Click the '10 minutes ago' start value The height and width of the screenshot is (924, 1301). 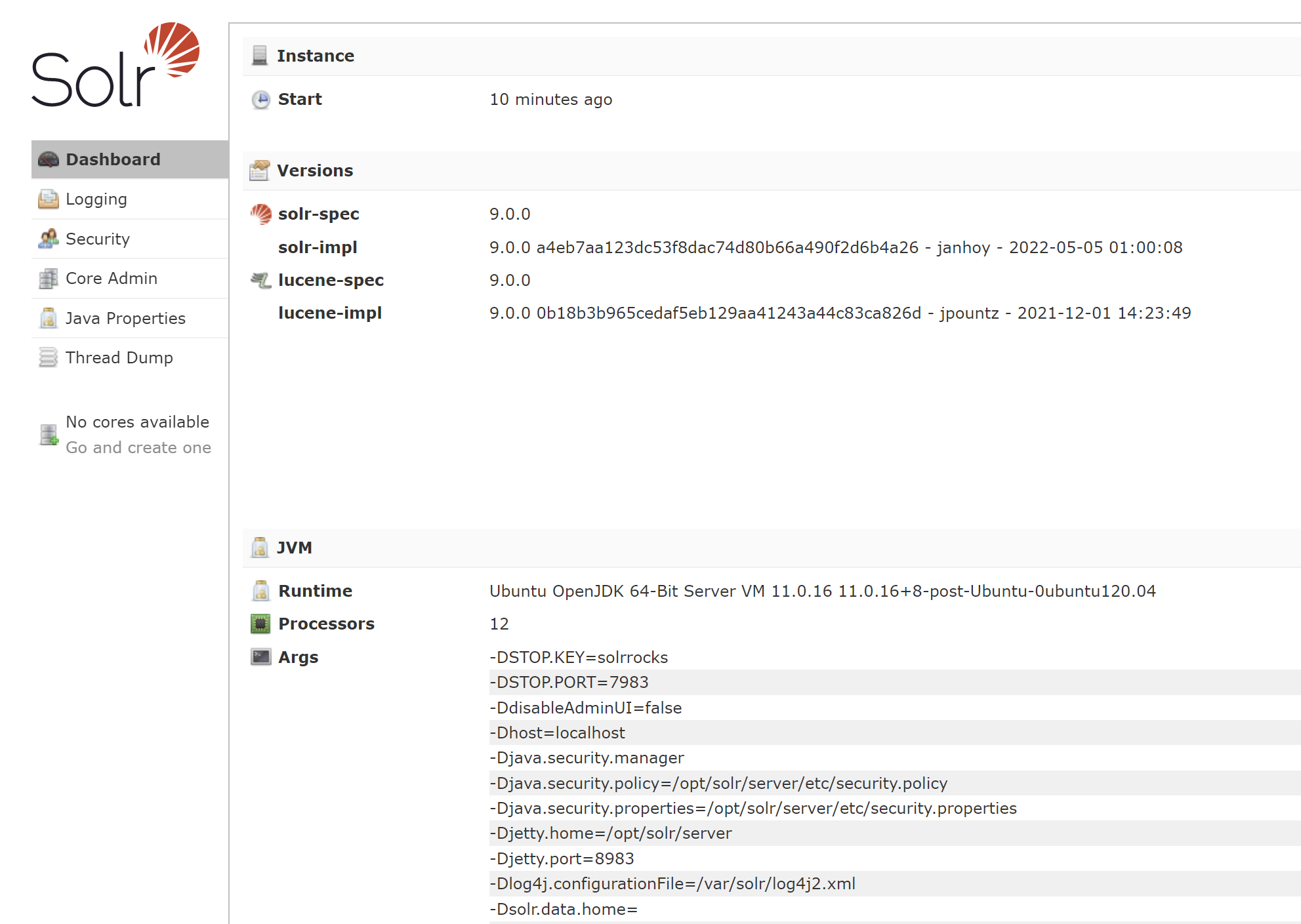click(551, 100)
